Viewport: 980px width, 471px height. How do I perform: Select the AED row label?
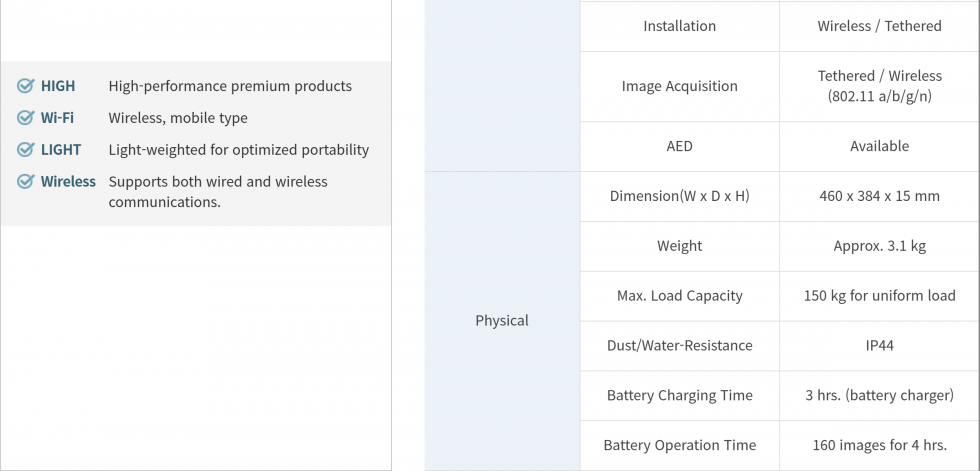coord(680,146)
